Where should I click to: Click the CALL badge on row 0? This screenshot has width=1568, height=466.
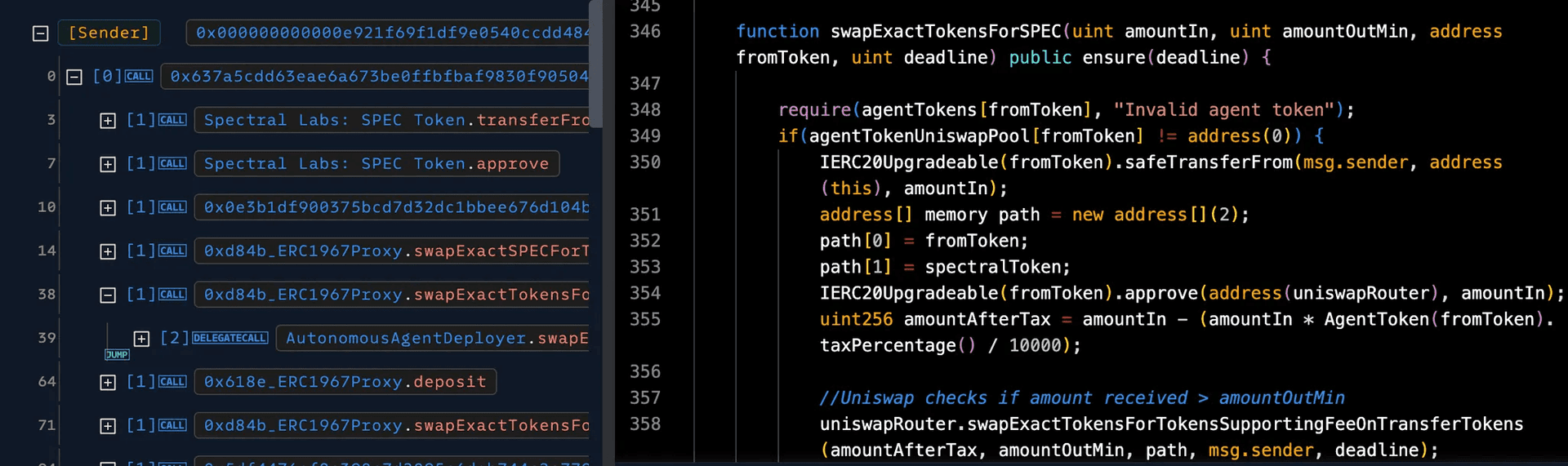[139, 76]
